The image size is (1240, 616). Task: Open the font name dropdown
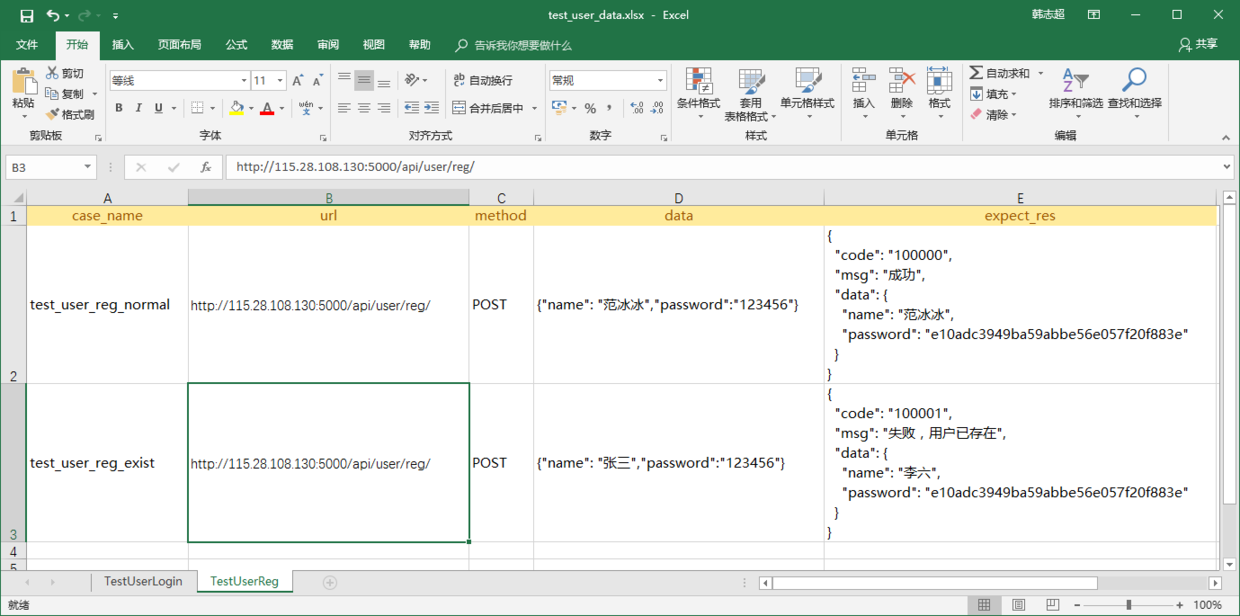pos(244,79)
